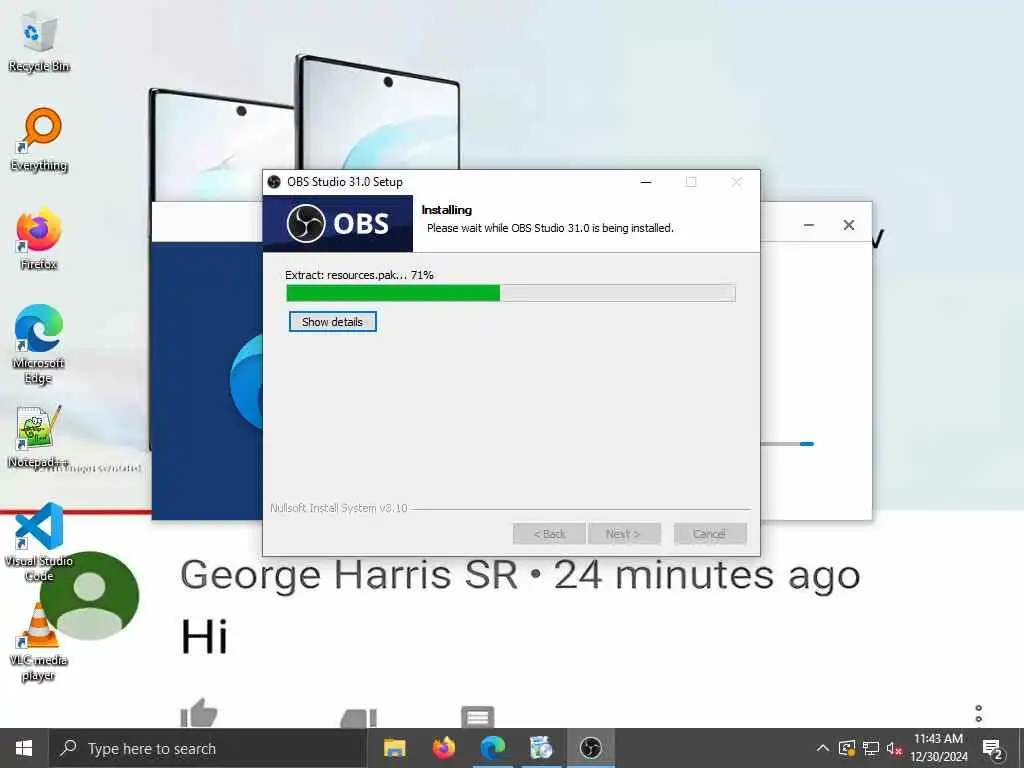Switch to OBS setup taskbar icon
The width and height of the screenshot is (1024, 768).
point(590,748)
